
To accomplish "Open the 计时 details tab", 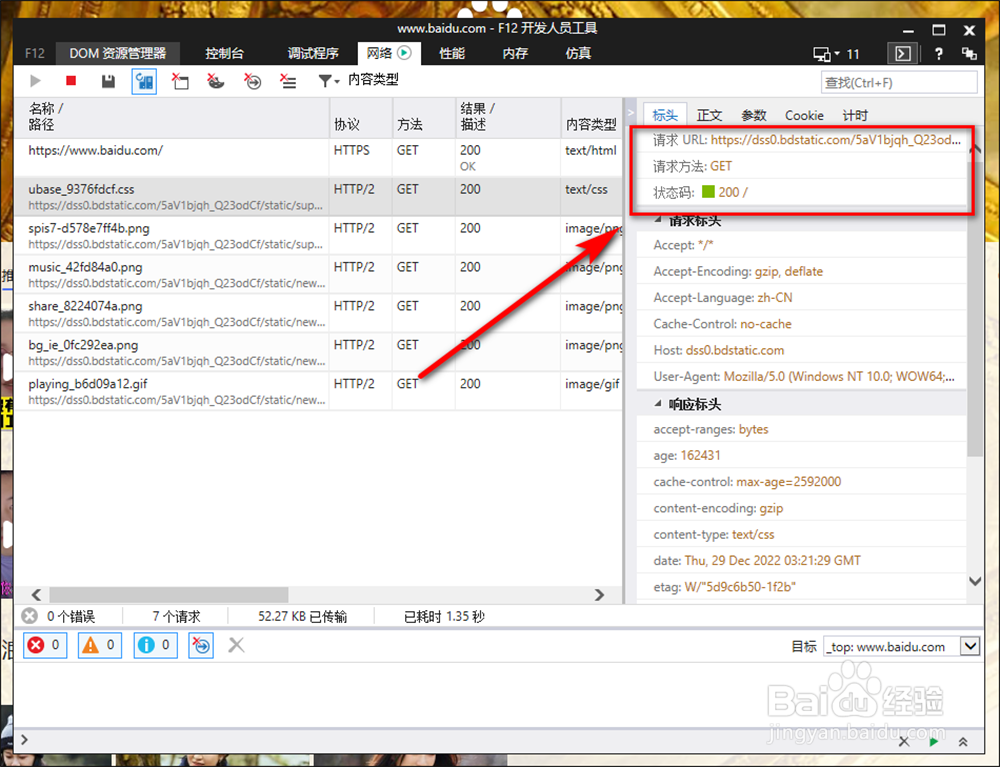I will (x=855, y=115).
